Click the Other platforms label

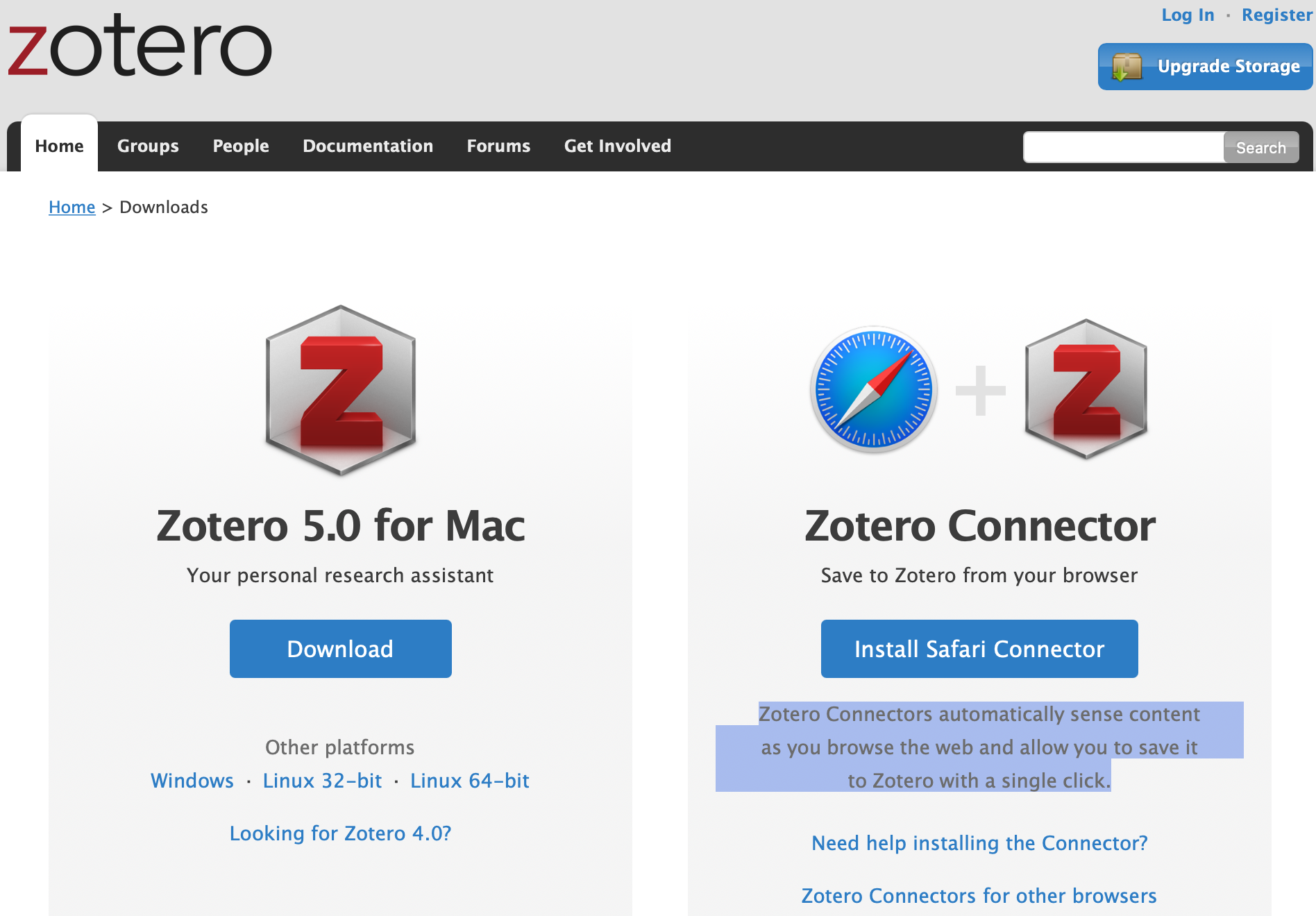coord(340,747)
